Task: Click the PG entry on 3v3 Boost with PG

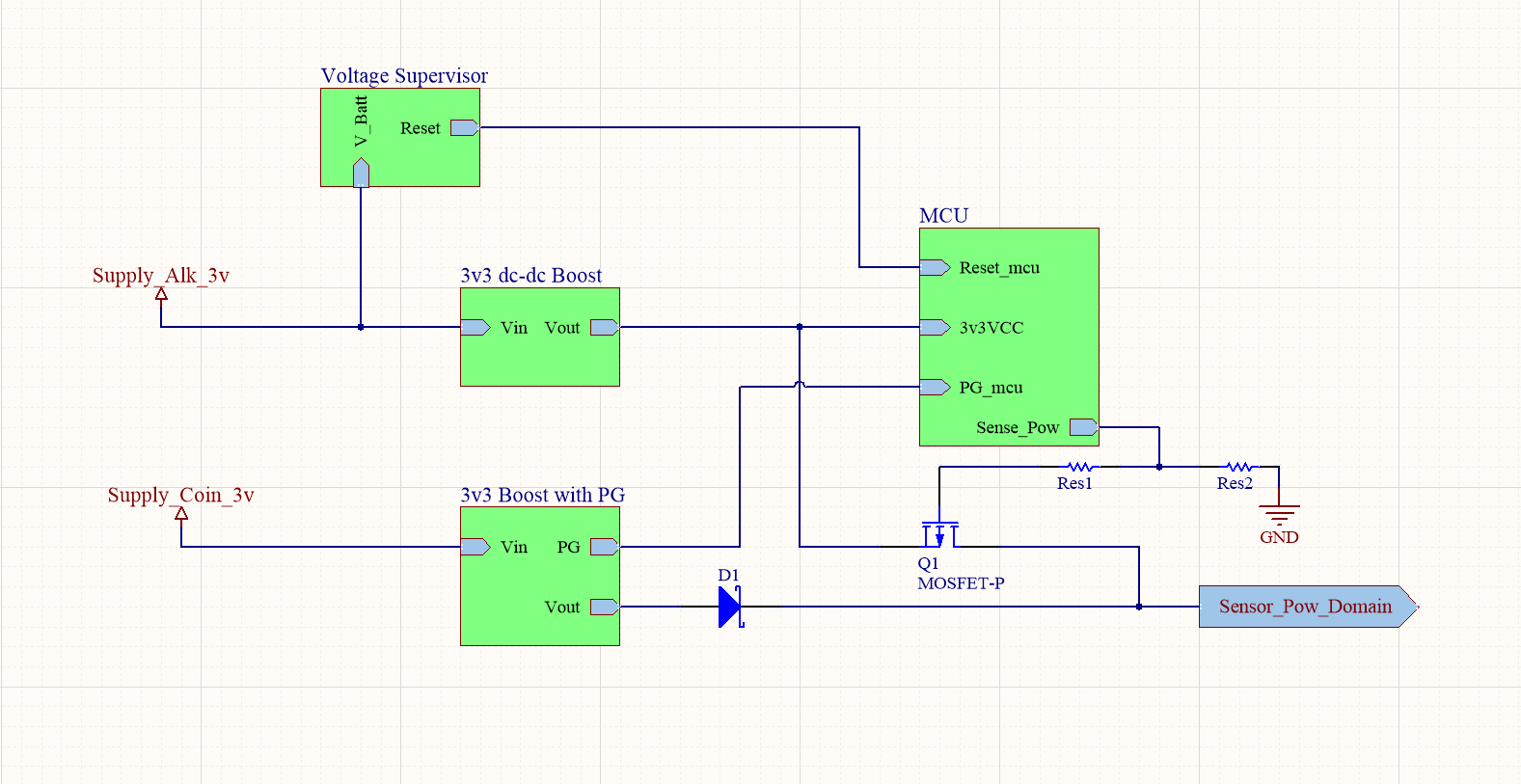Action: click(x=605, y=547)
